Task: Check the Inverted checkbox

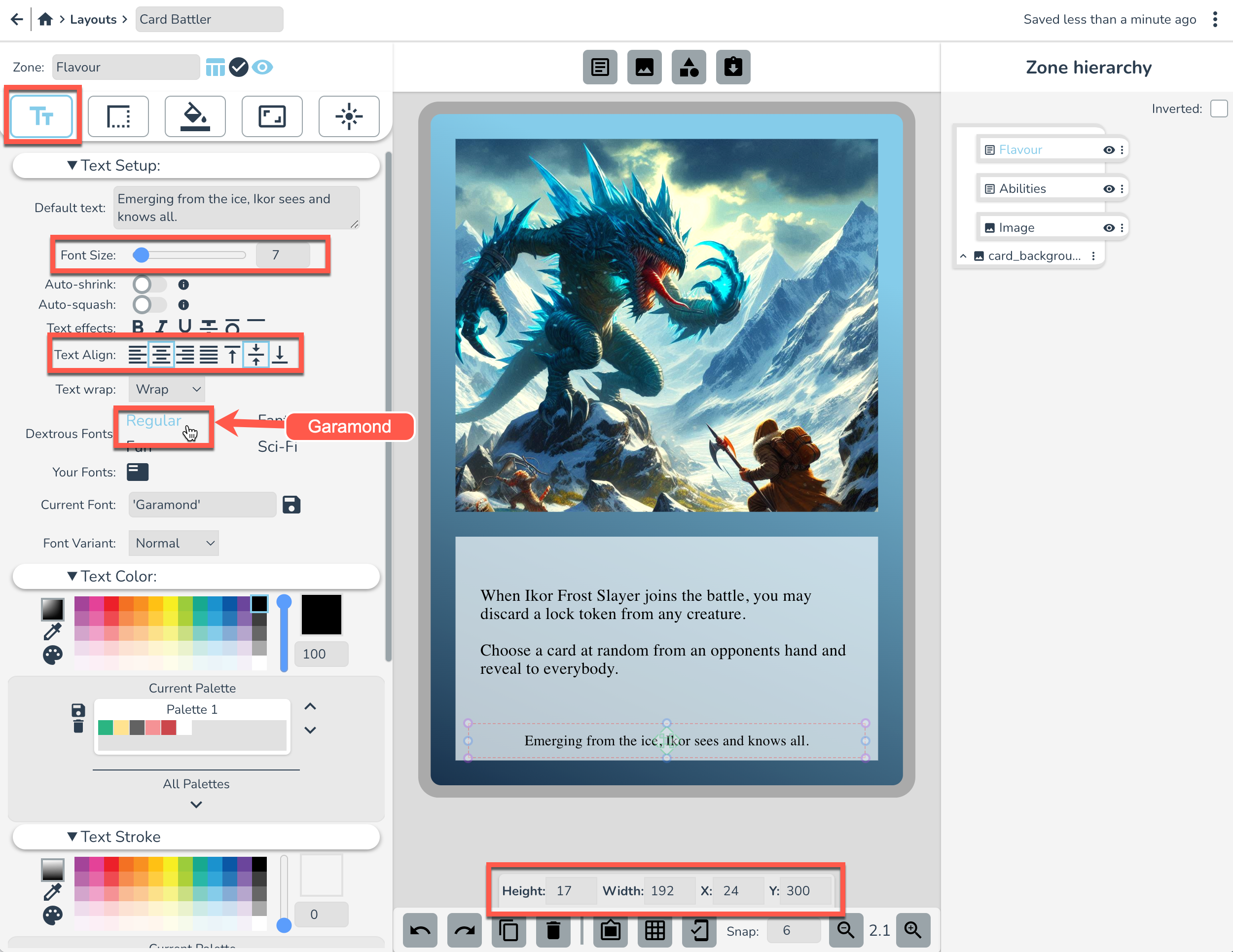Action: 1219,109
